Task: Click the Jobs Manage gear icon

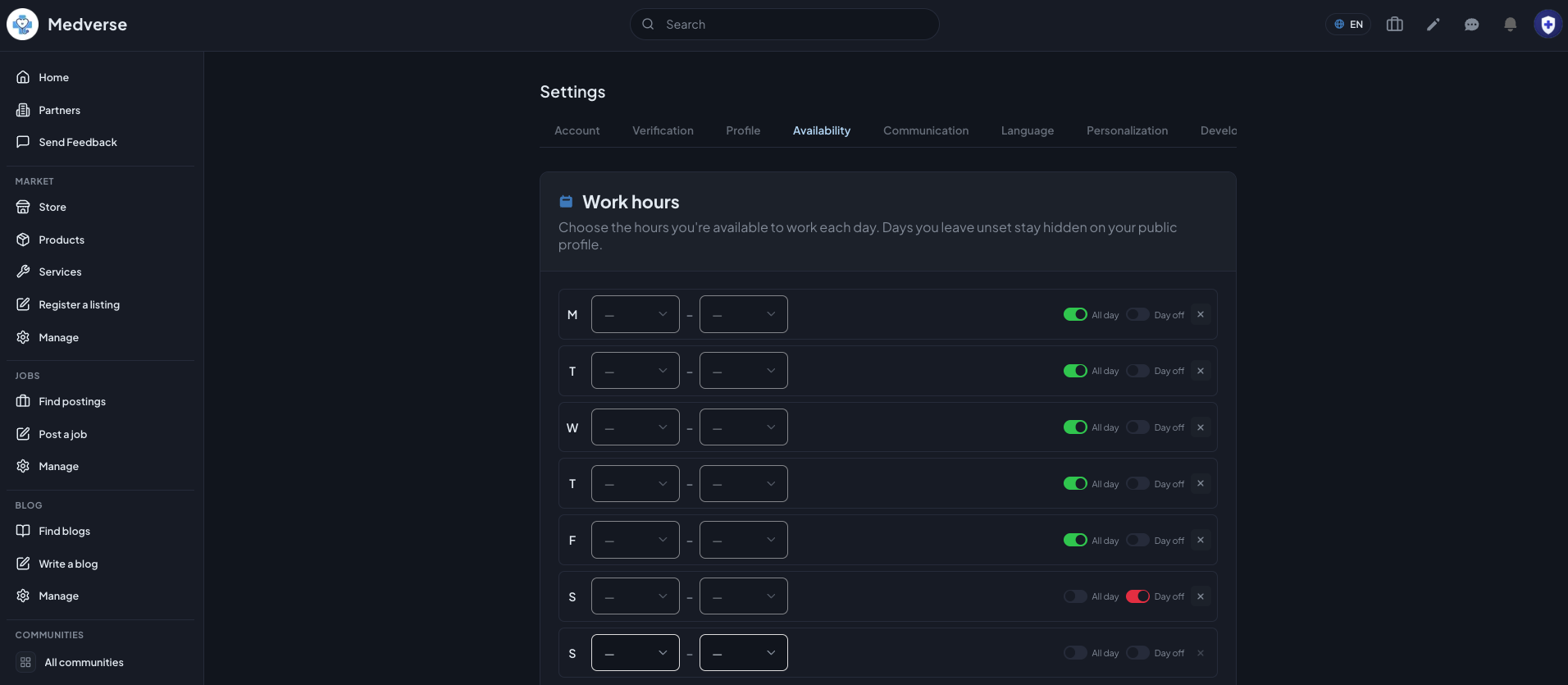Action: 23,466
